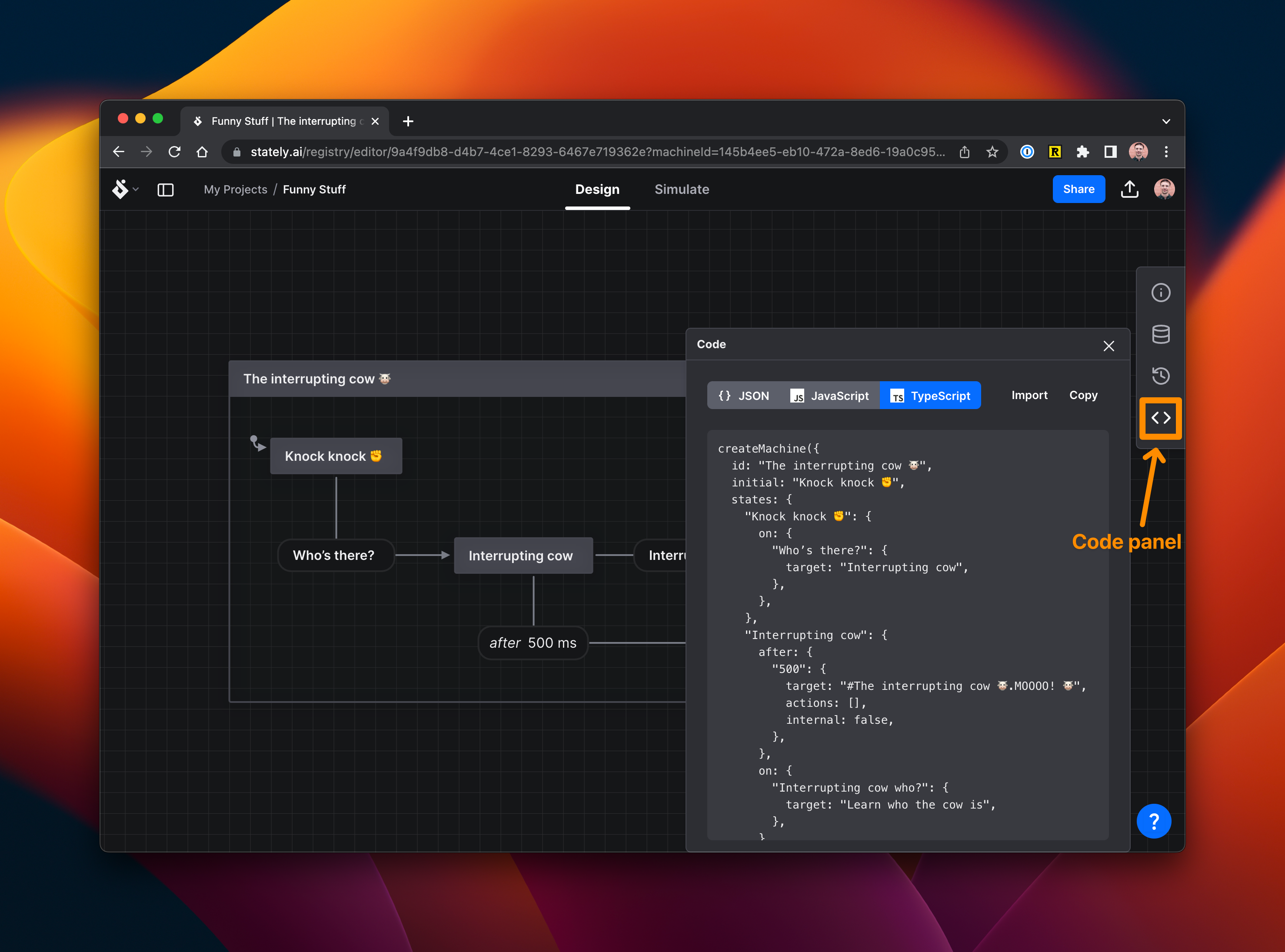Click the Code panel icon

1159,418
